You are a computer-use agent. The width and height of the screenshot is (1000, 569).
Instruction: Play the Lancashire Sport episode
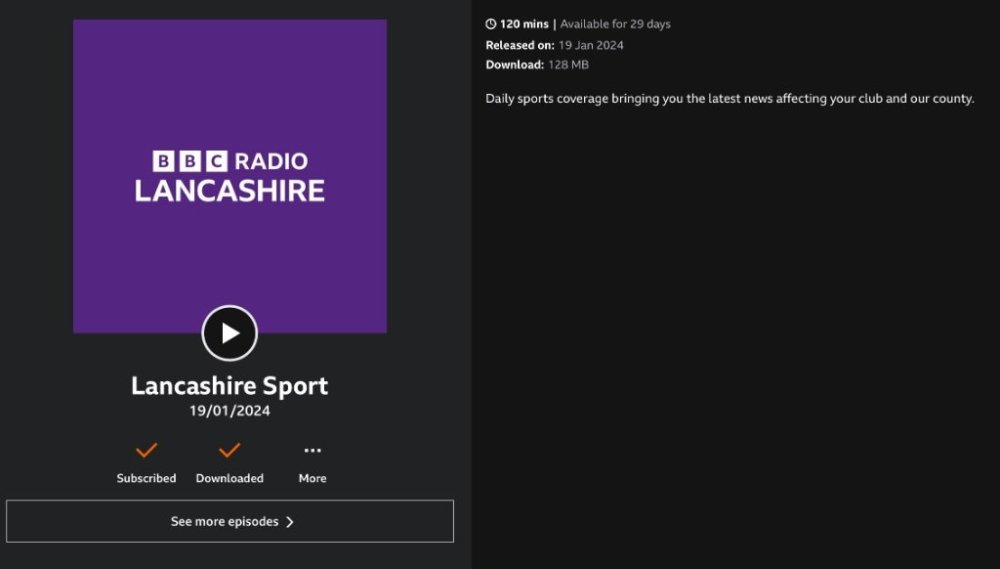pos(230,333)
